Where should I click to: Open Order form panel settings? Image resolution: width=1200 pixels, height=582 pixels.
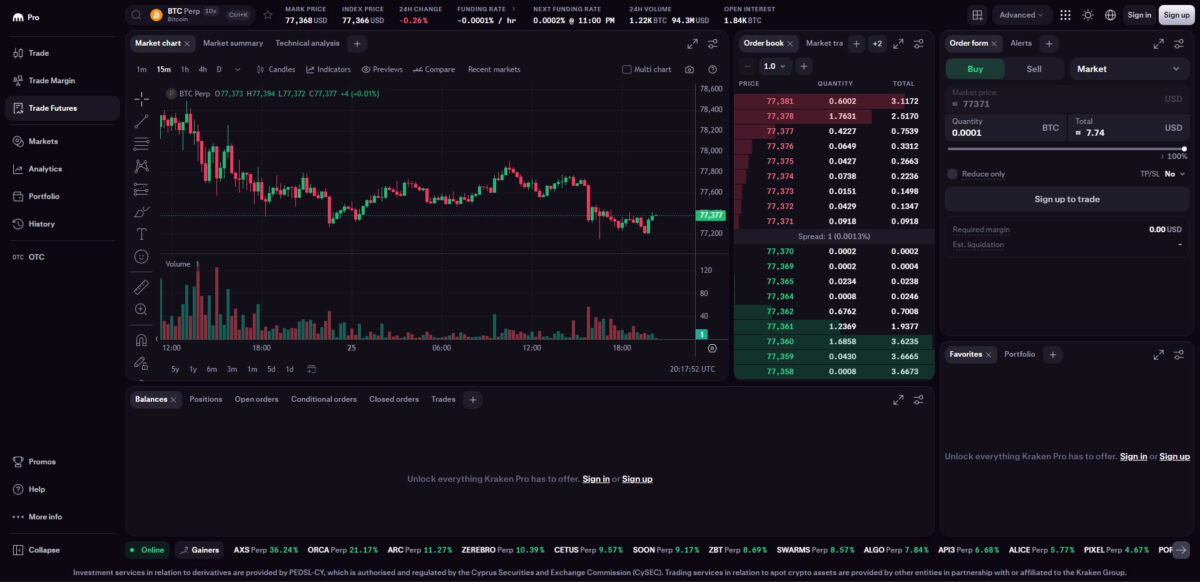coord(1179,44)
